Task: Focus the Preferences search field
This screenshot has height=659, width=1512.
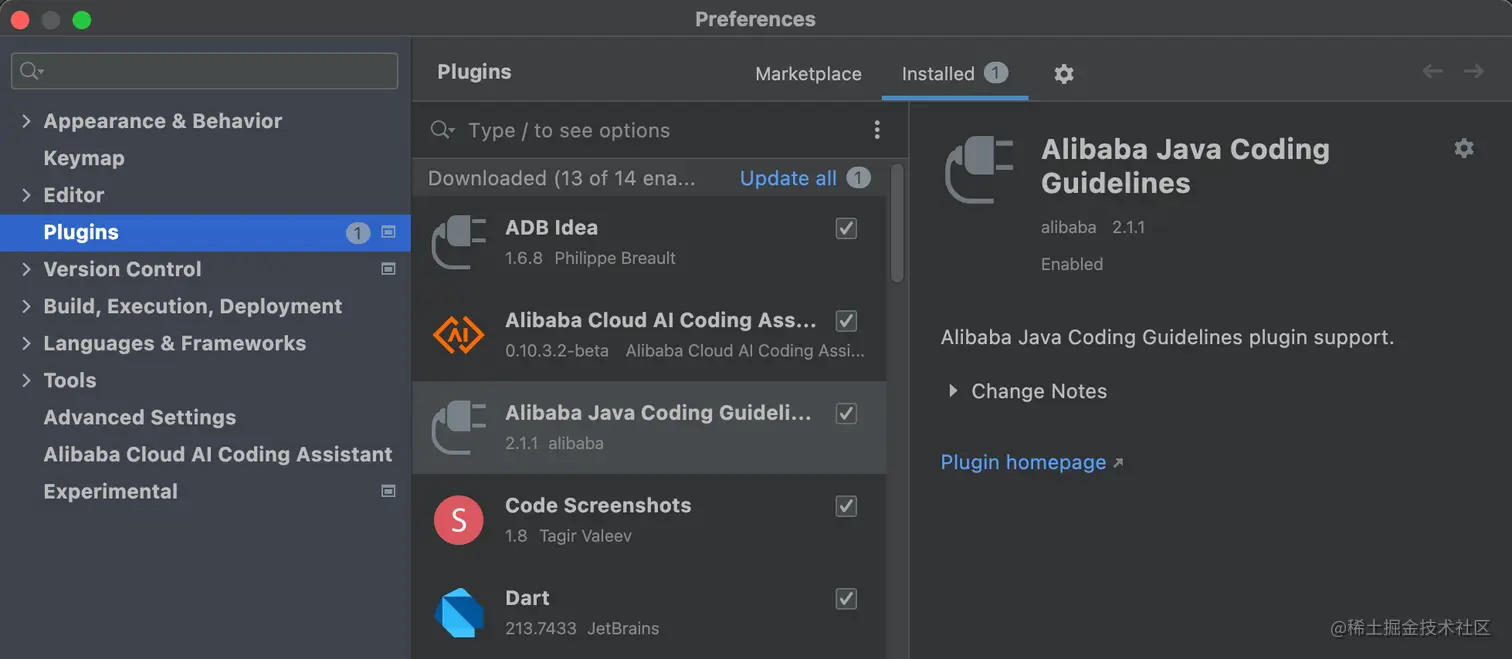Action: tap(204, 71)
